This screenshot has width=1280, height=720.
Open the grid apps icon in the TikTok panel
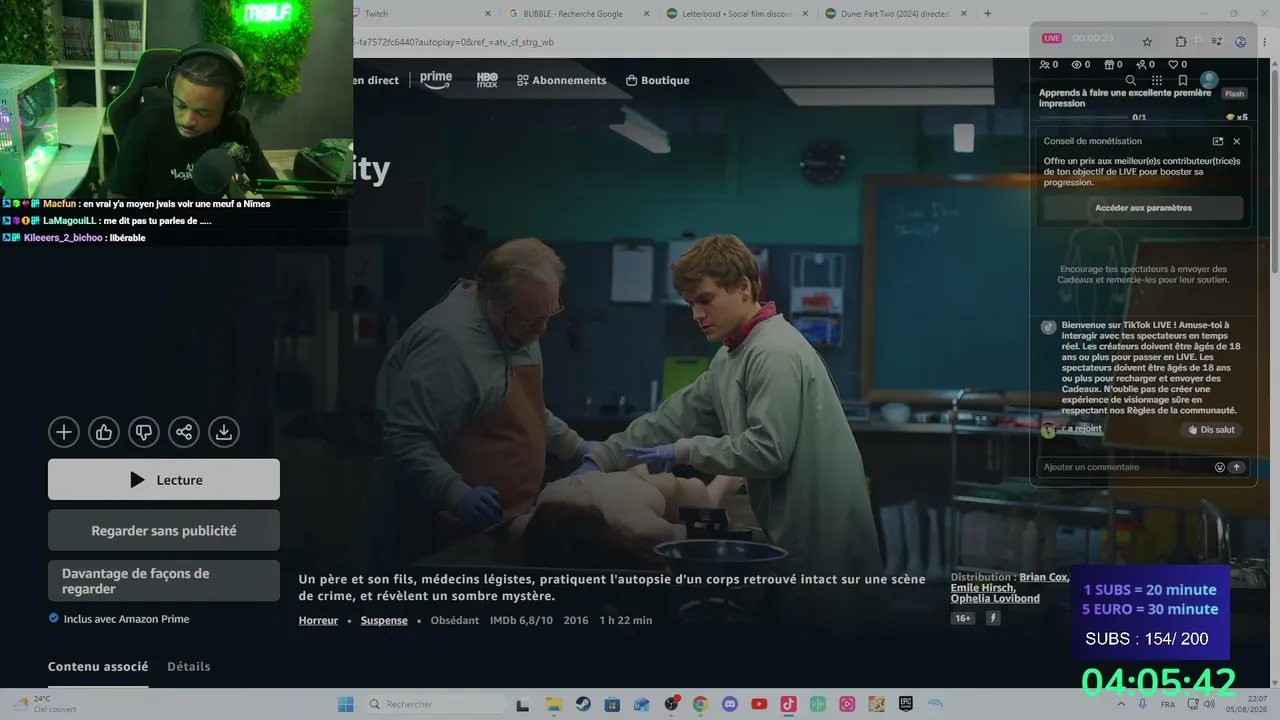(x=1157, y=80)
